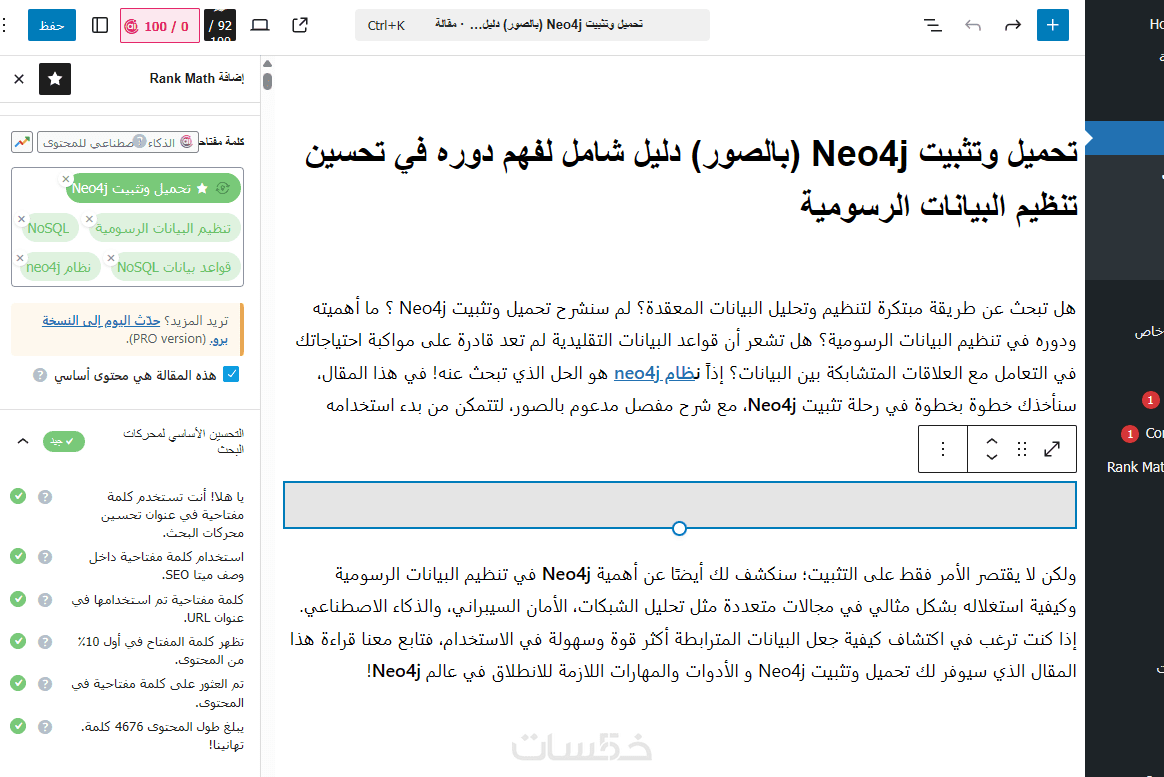Open the command palette search bar Ctrl+K
1164x777 pixels.
point(532,25)
